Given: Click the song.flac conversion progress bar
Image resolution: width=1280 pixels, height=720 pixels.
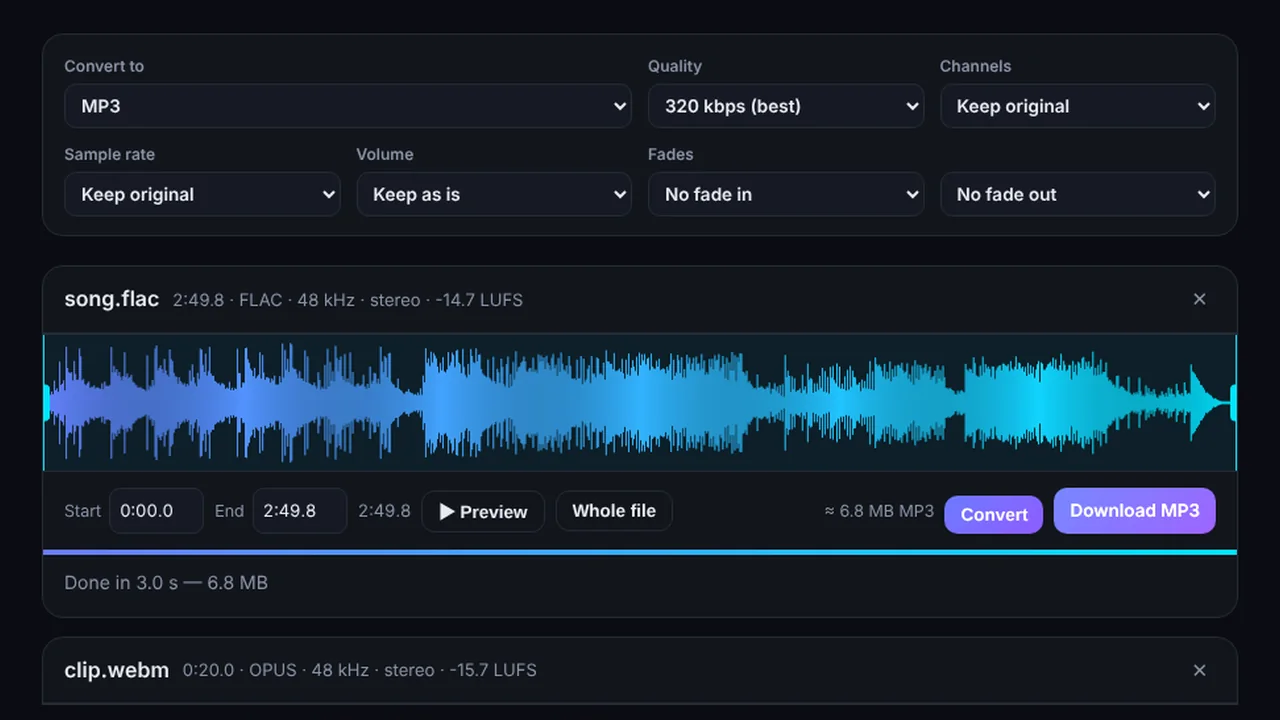Looking at the screenshot, I should (640, 552).
